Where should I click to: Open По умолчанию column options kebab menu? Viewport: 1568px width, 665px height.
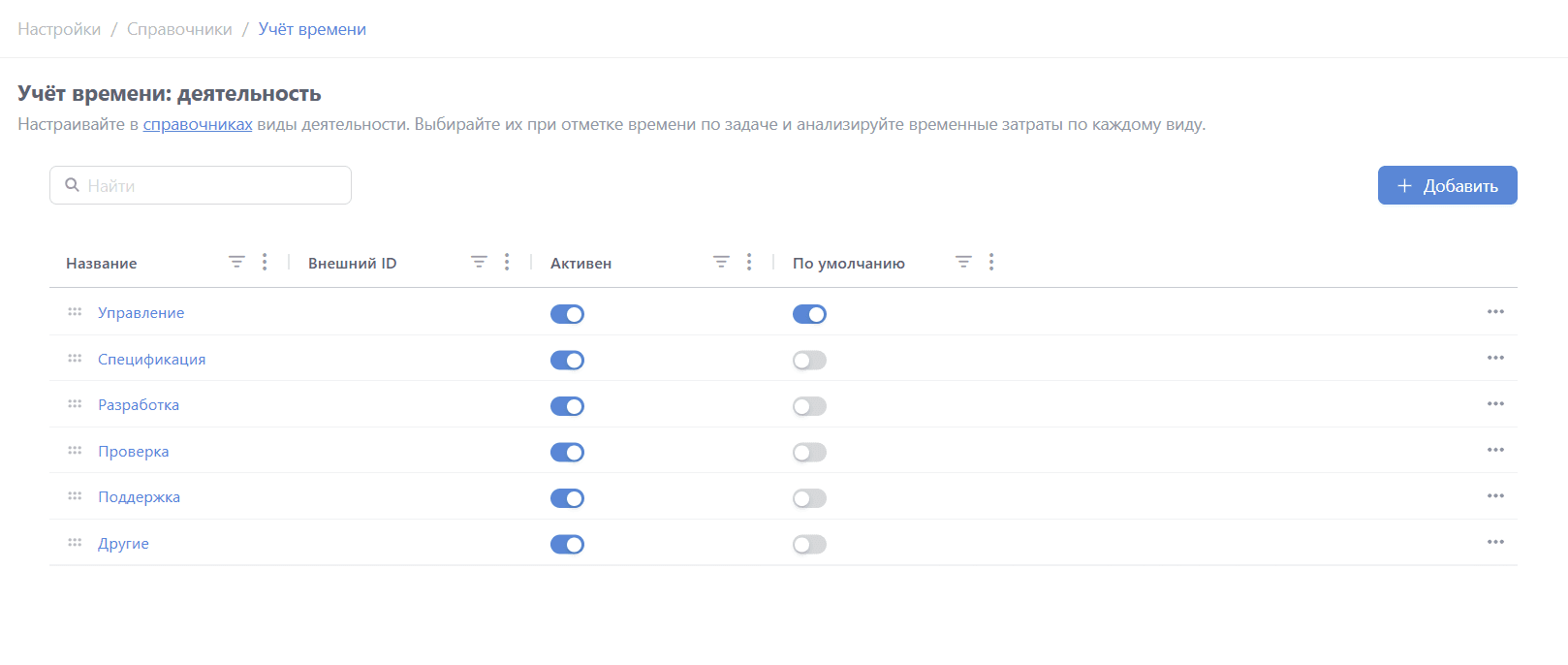(x=991, y=263)
